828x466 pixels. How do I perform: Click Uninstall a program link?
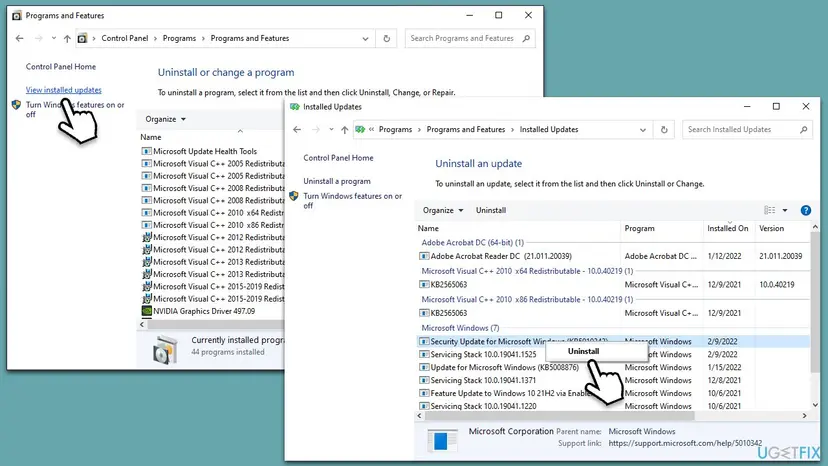(x=337, y=181)
